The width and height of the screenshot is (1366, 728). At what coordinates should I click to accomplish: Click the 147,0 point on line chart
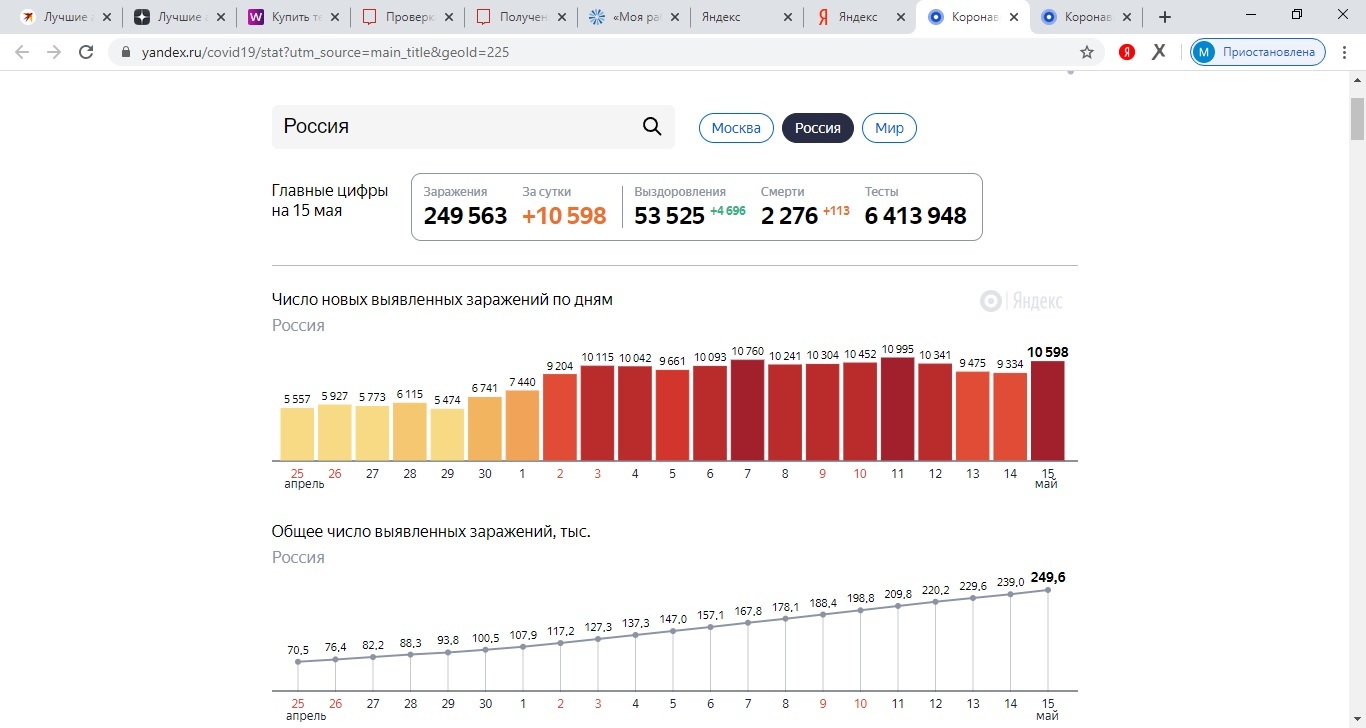tap(672, 631)
